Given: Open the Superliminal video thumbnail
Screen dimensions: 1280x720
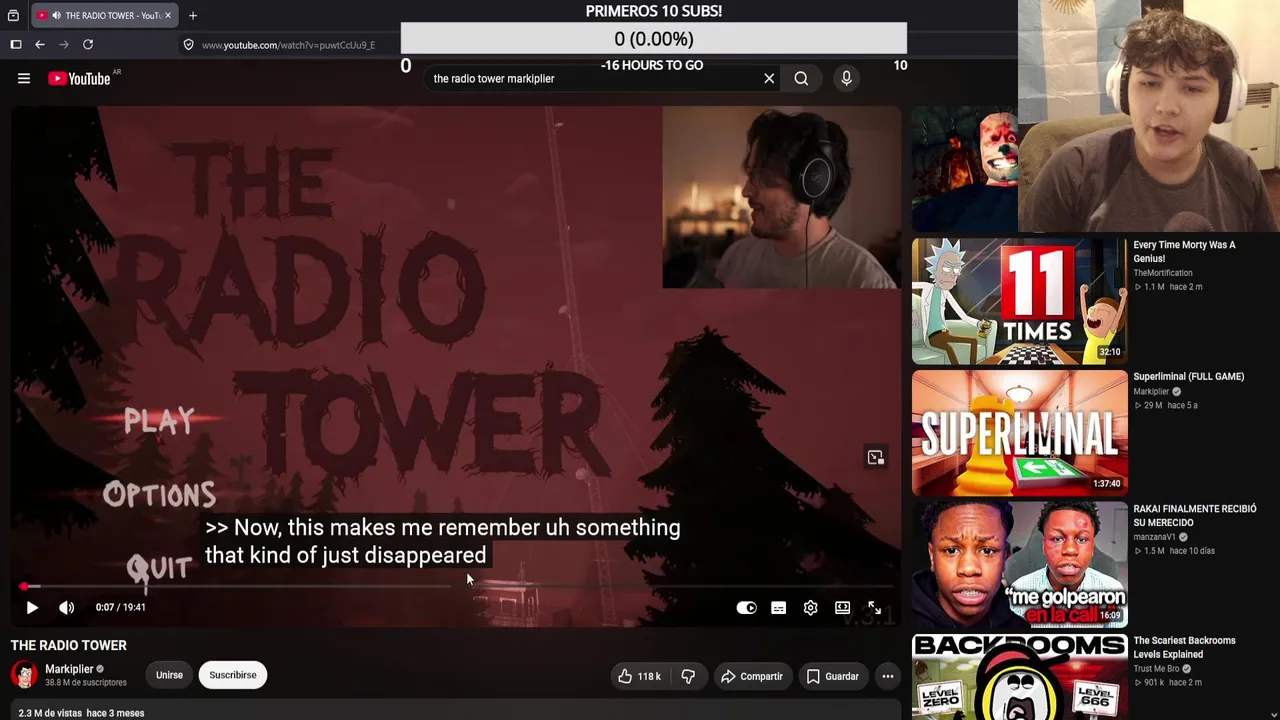Looking at the screenshot, I should [1019, 433].
